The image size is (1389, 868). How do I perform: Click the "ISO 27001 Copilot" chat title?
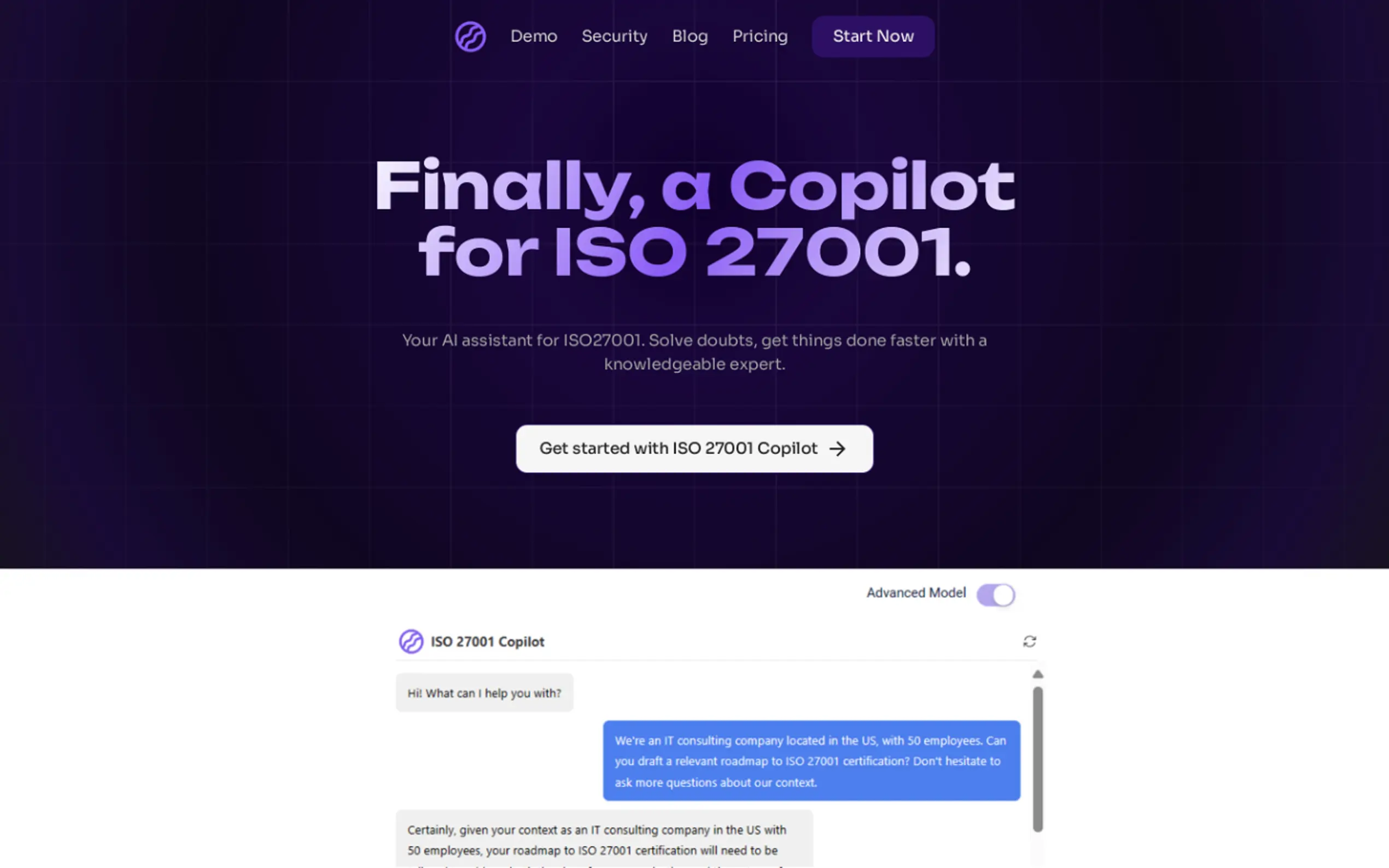pos(487,642)
